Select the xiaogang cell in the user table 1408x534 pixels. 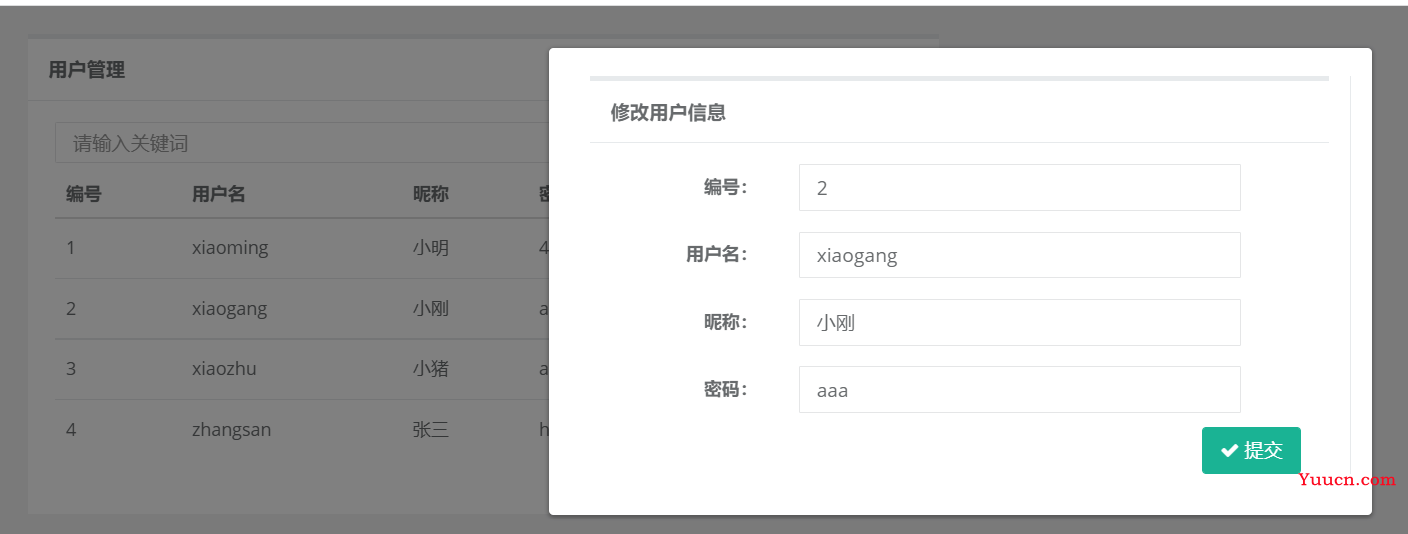229,308
